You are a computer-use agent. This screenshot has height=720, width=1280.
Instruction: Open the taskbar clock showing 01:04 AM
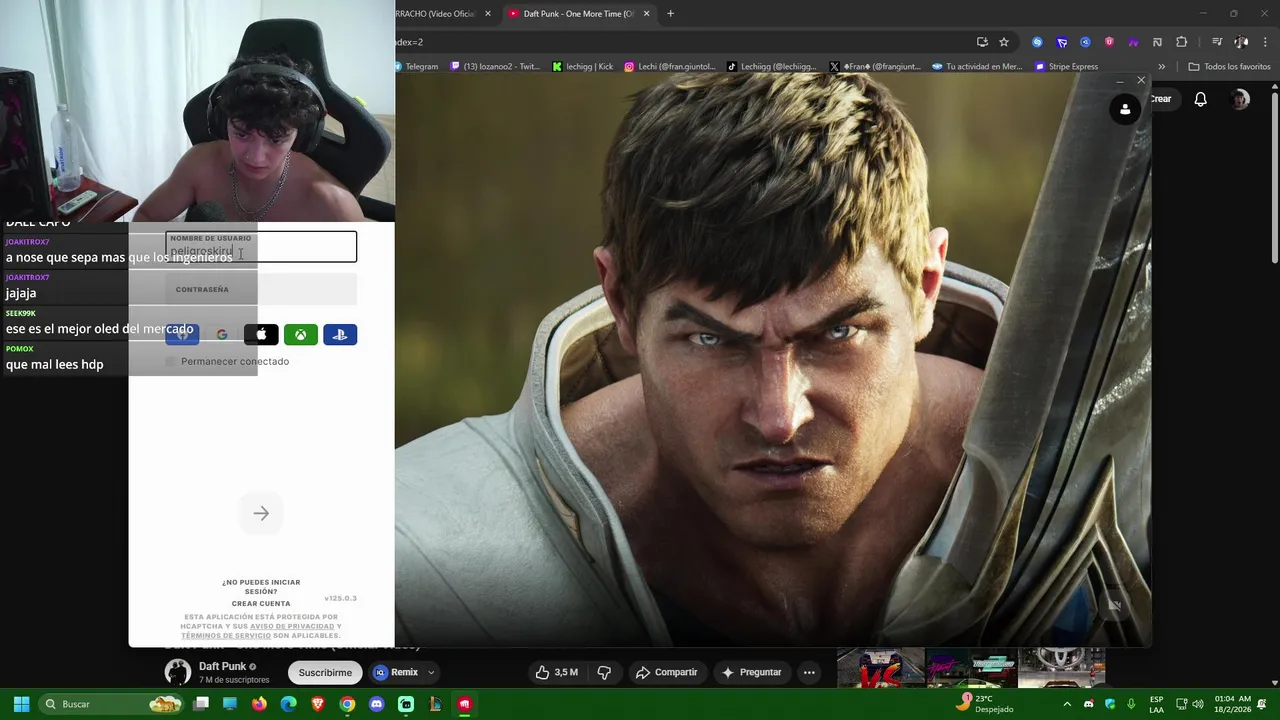[1232, 704]
